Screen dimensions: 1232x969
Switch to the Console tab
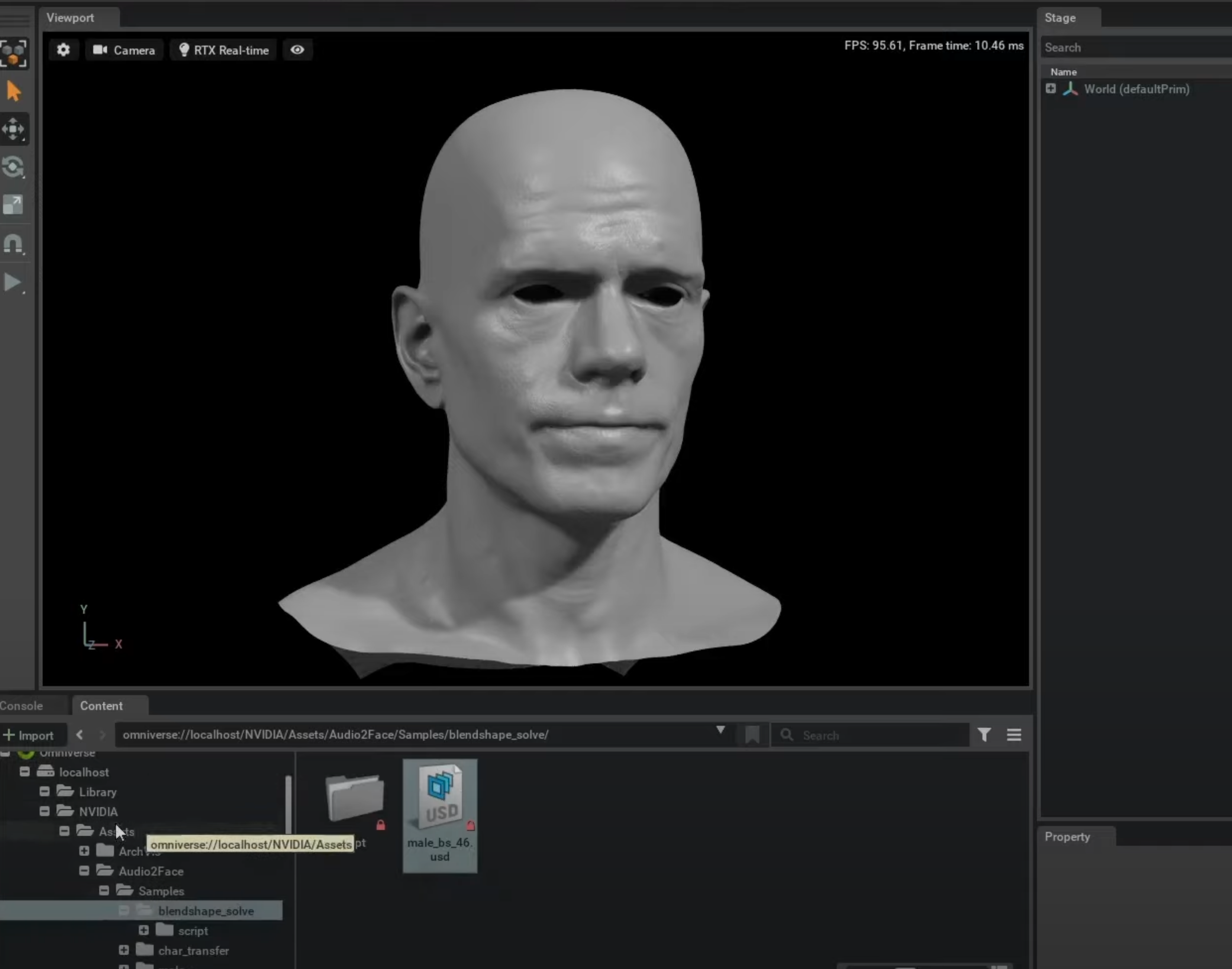point(22,705)
